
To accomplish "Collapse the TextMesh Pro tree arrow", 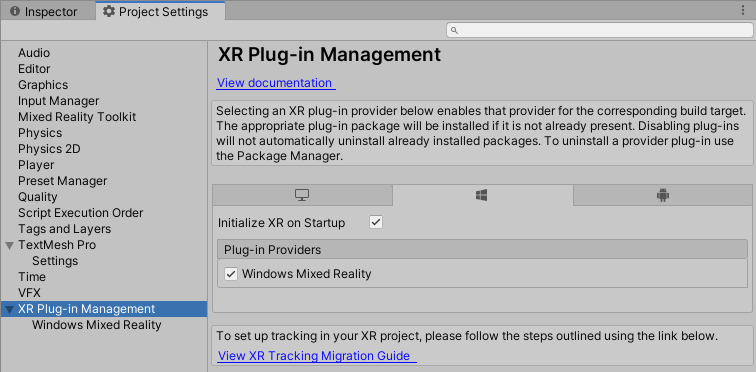I will coord(9,245).
